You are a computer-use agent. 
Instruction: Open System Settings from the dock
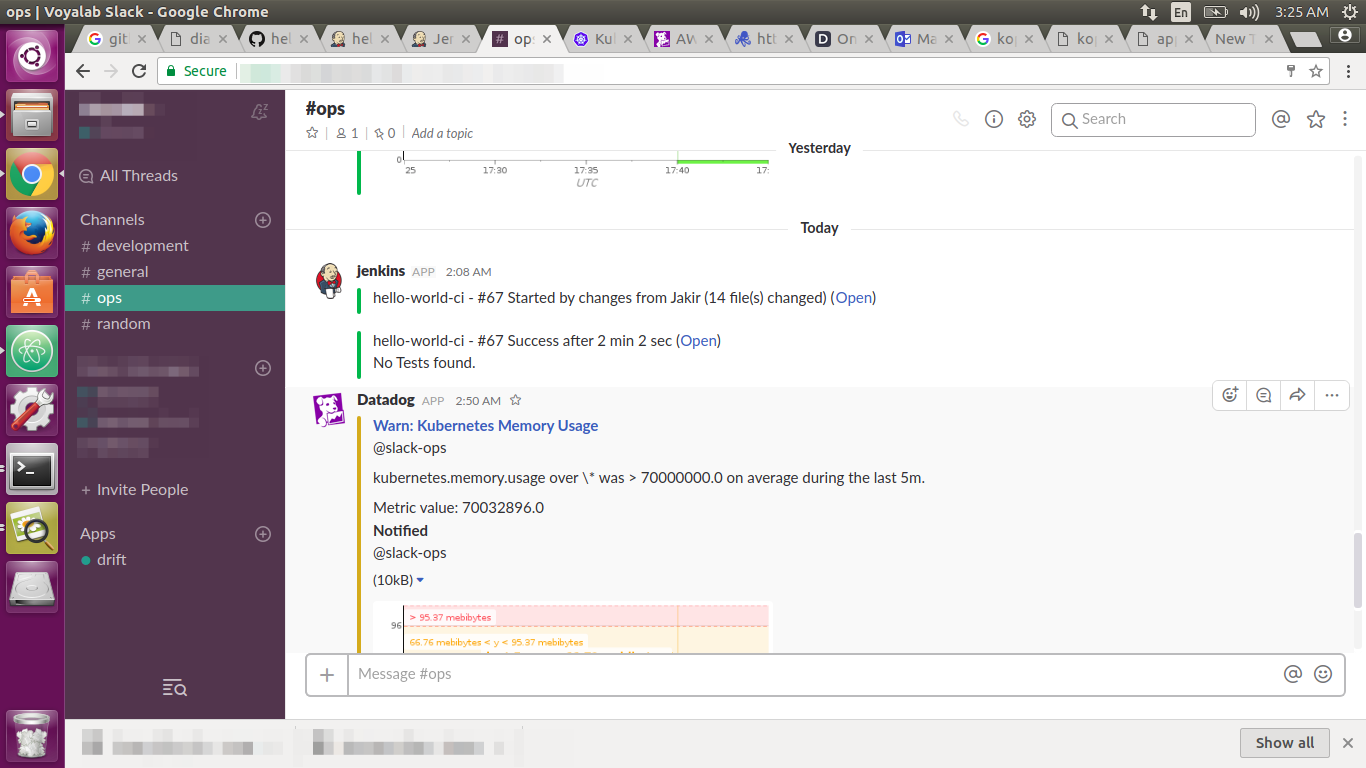(33, 410)
